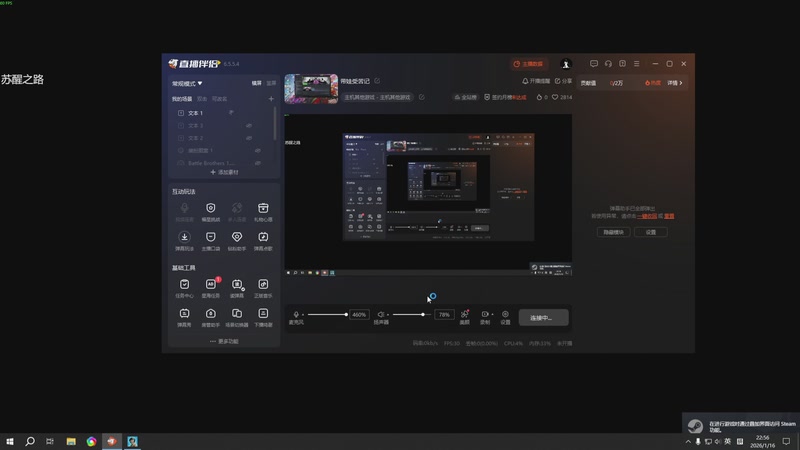
Task: Click the 460% microphone value box
Action: 359,315
